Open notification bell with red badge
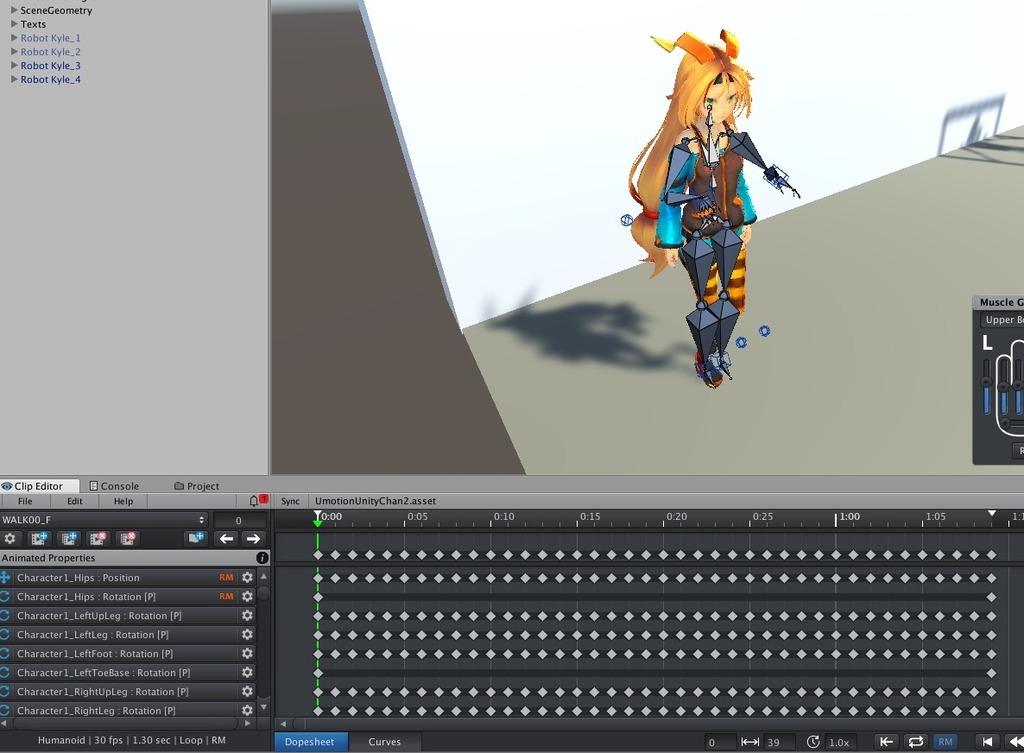Image resolution: width=1024 pixels, height=753 pixels. coord(257,500)
